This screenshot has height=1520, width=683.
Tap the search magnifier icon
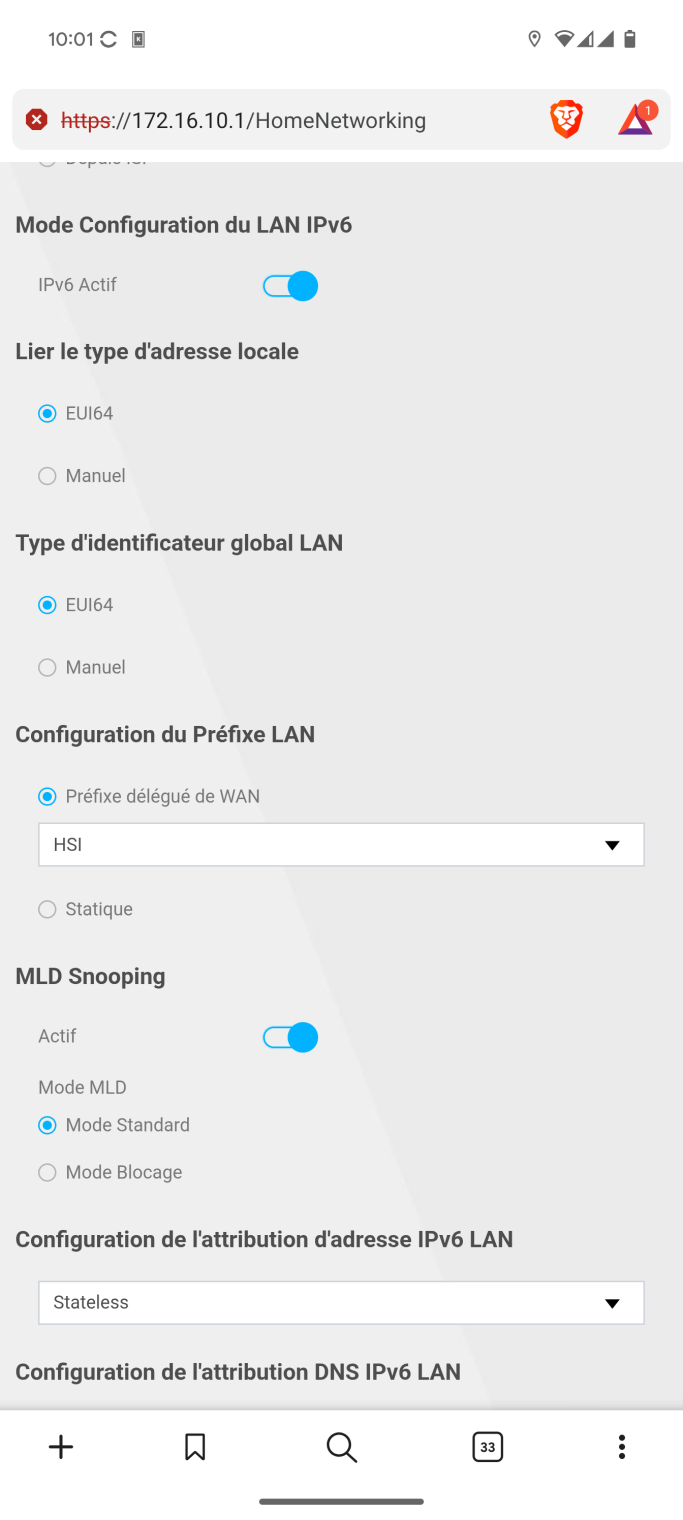click(341, 1446)
